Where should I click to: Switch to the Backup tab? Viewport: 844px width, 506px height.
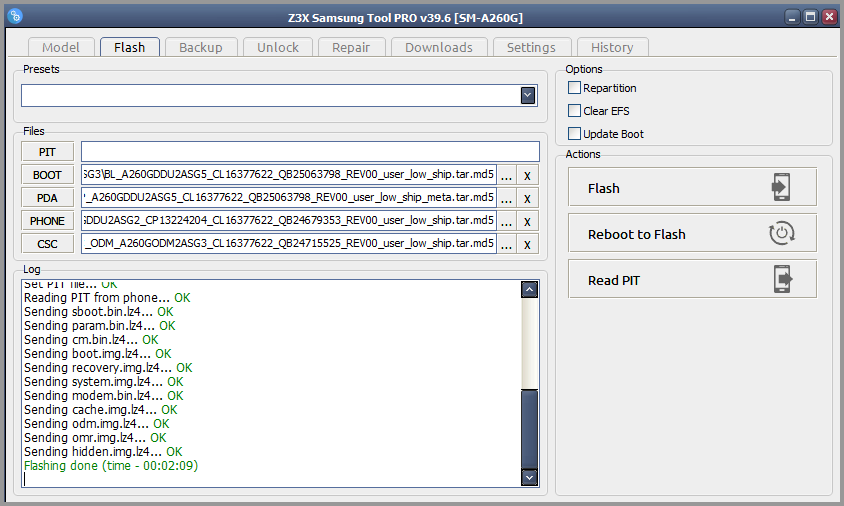tap(201, 47)
